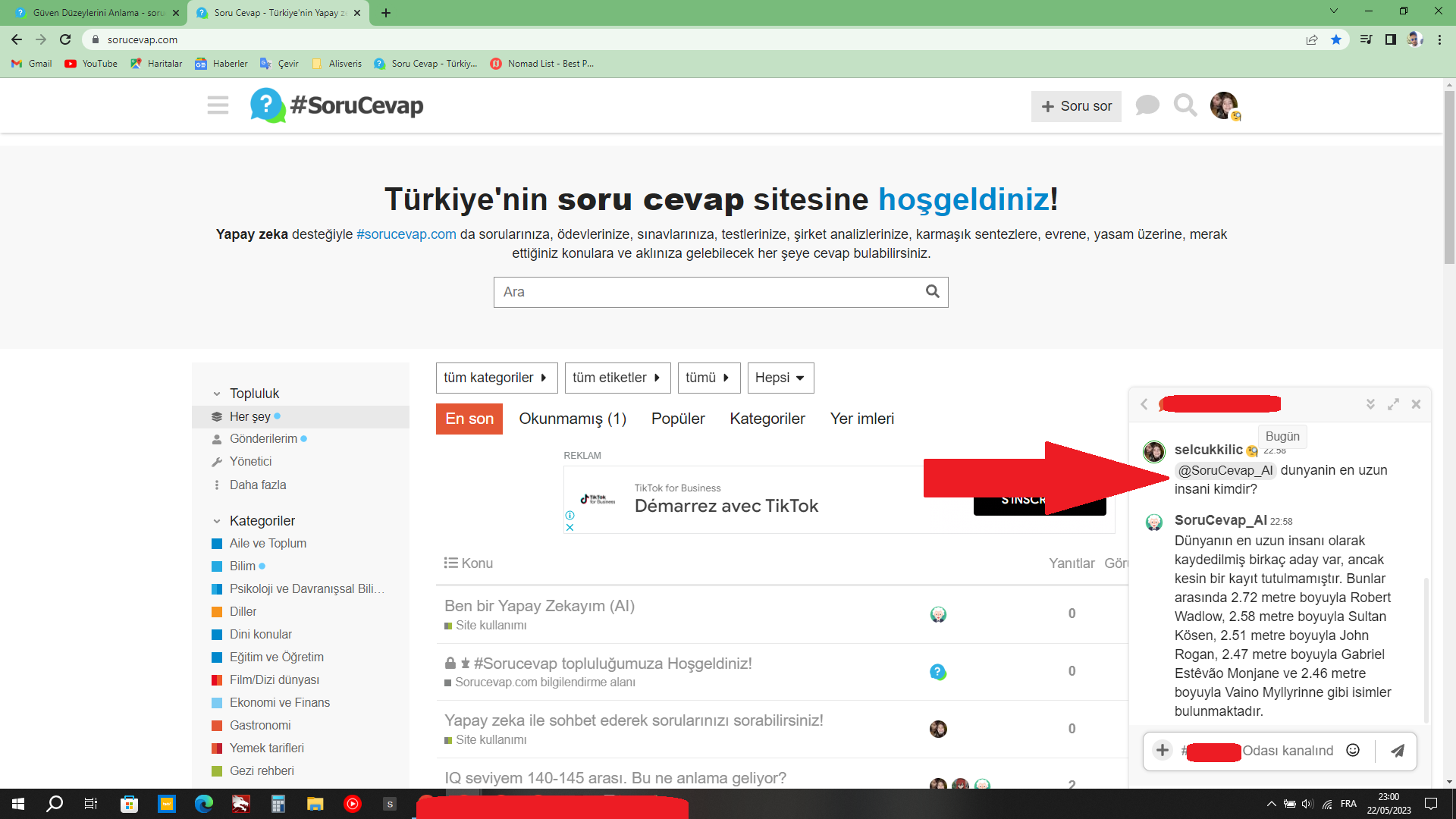Bookmark this page with star icon
Viewport: 1456px width, 819px height.
[1336, 39]
